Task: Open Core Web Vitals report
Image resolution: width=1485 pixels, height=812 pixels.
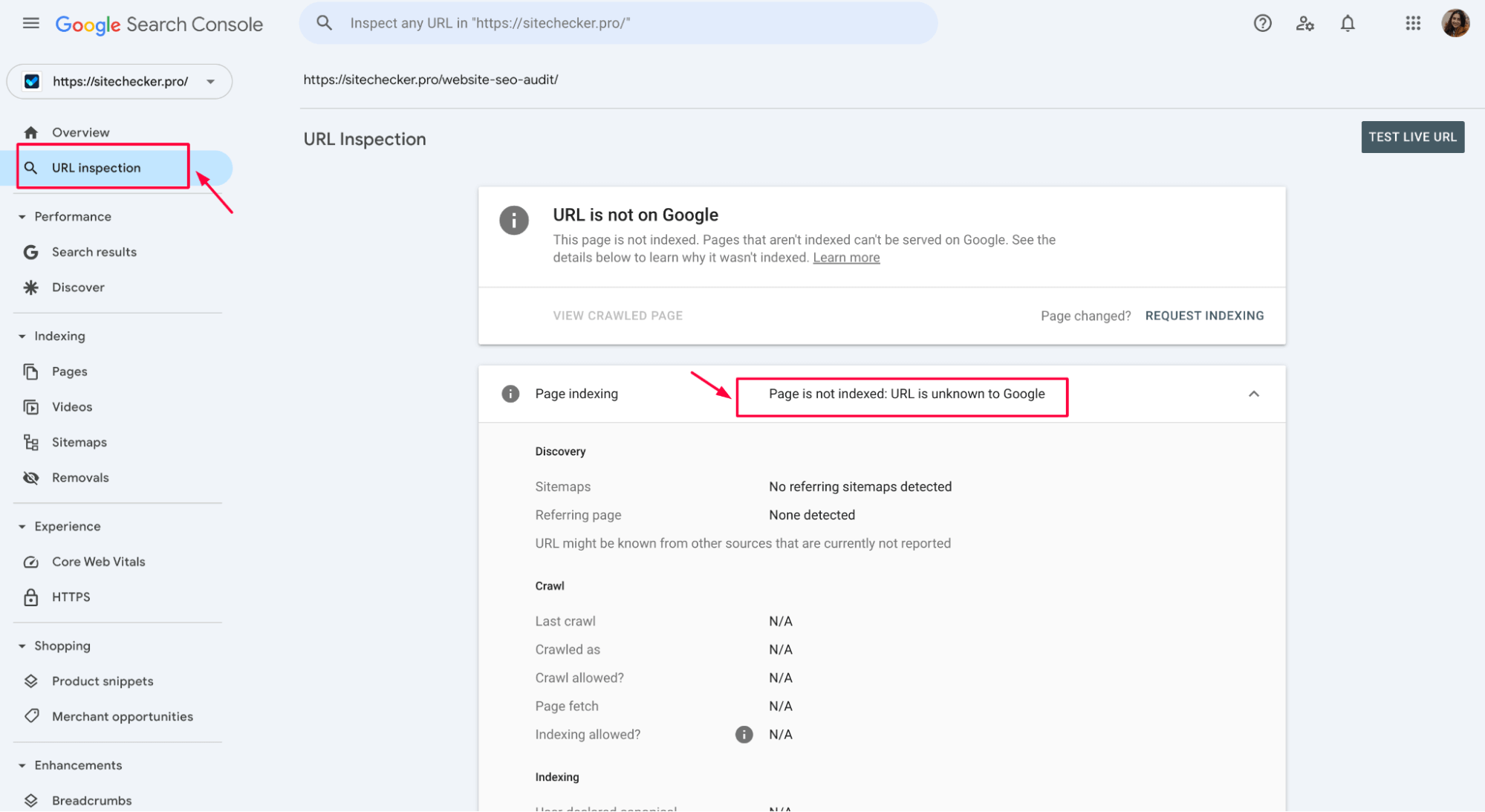Action: pyautogui.click(x=98, y=562)
